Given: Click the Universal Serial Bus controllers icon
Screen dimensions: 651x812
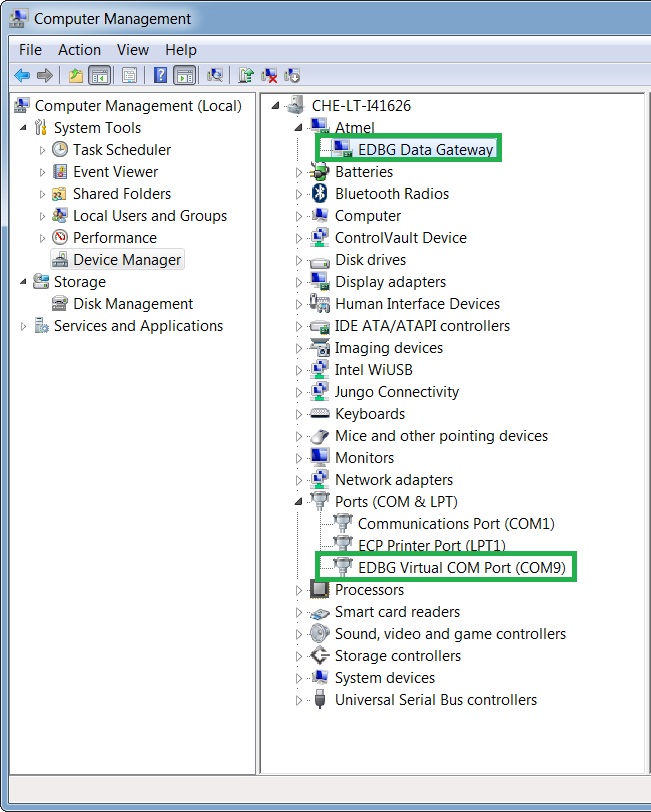Looking at the screenshot, I should [320, 699].
